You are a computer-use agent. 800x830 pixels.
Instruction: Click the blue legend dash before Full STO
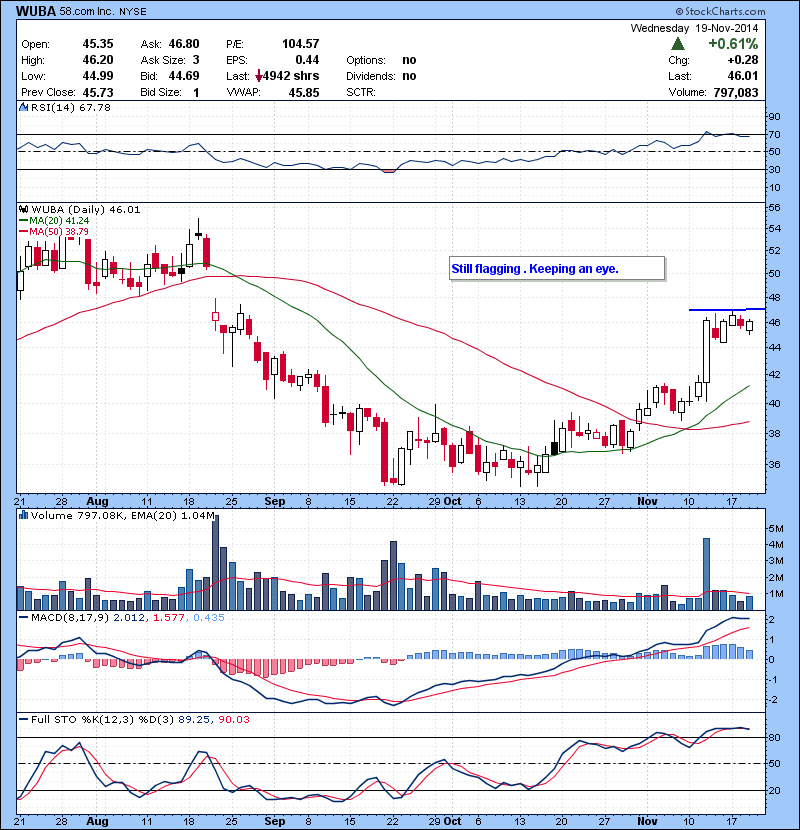coord(23,719)
